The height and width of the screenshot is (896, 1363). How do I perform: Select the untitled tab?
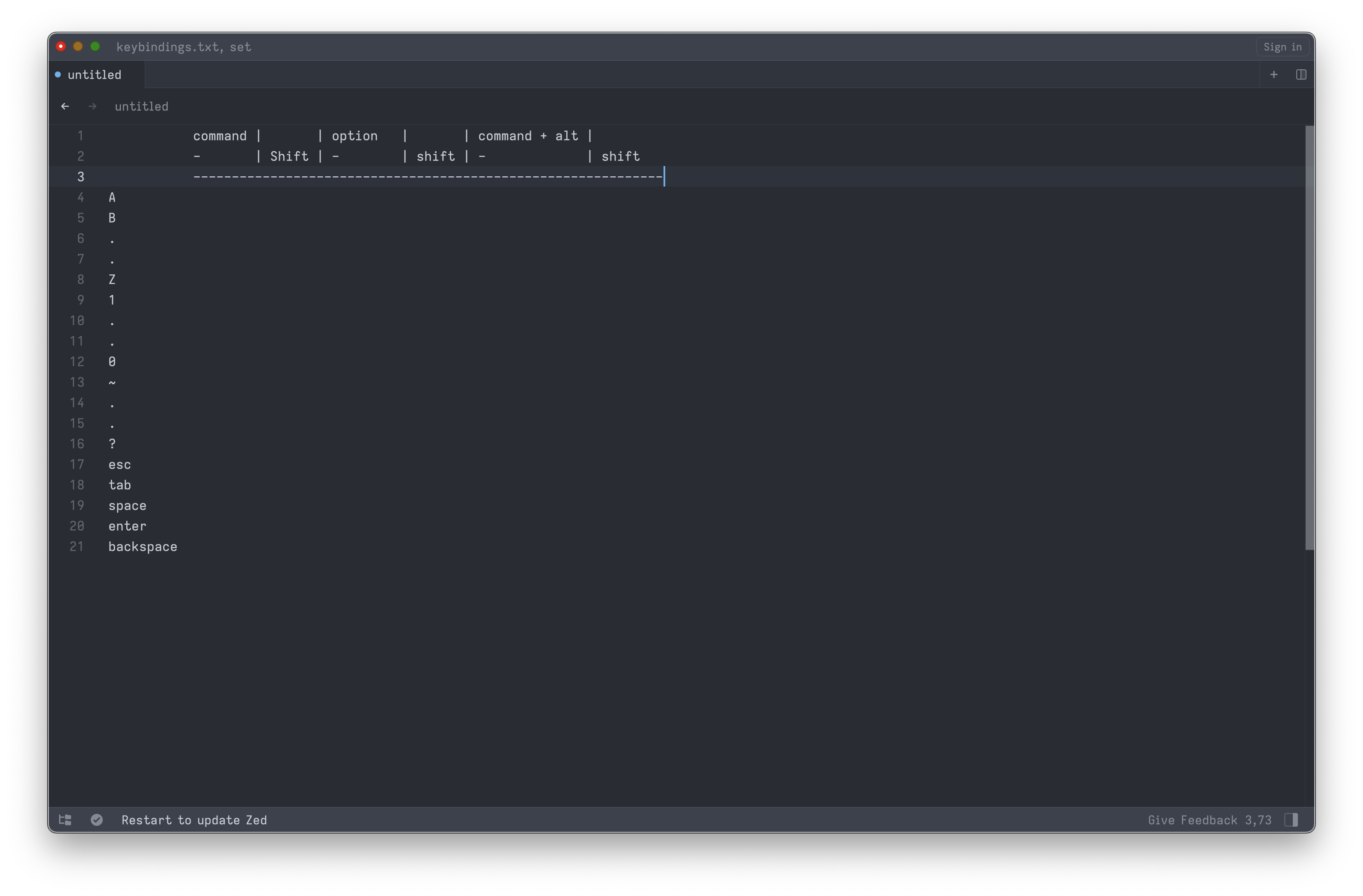[95, 75]
